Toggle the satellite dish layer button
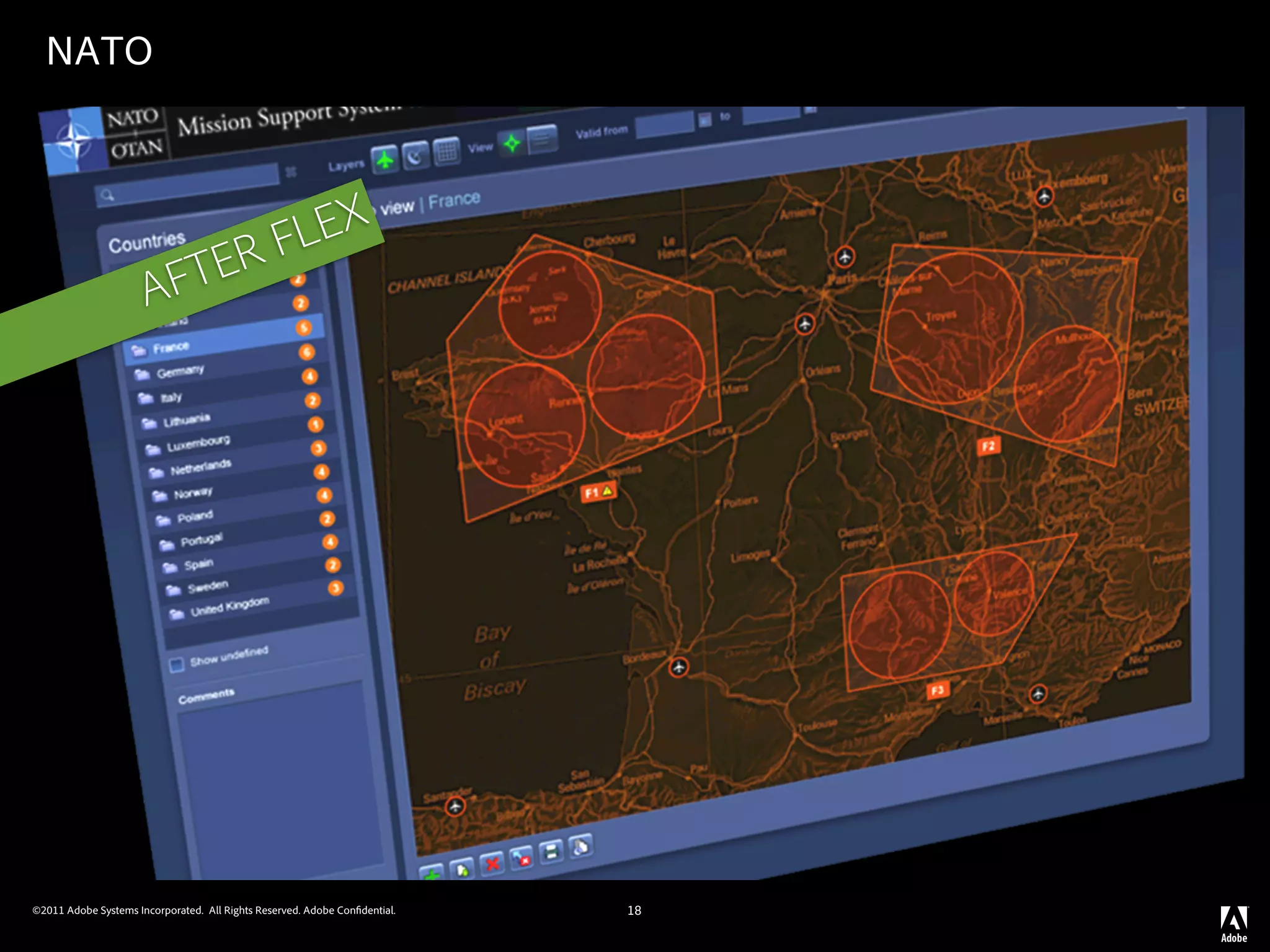 [x=415, y=155]
